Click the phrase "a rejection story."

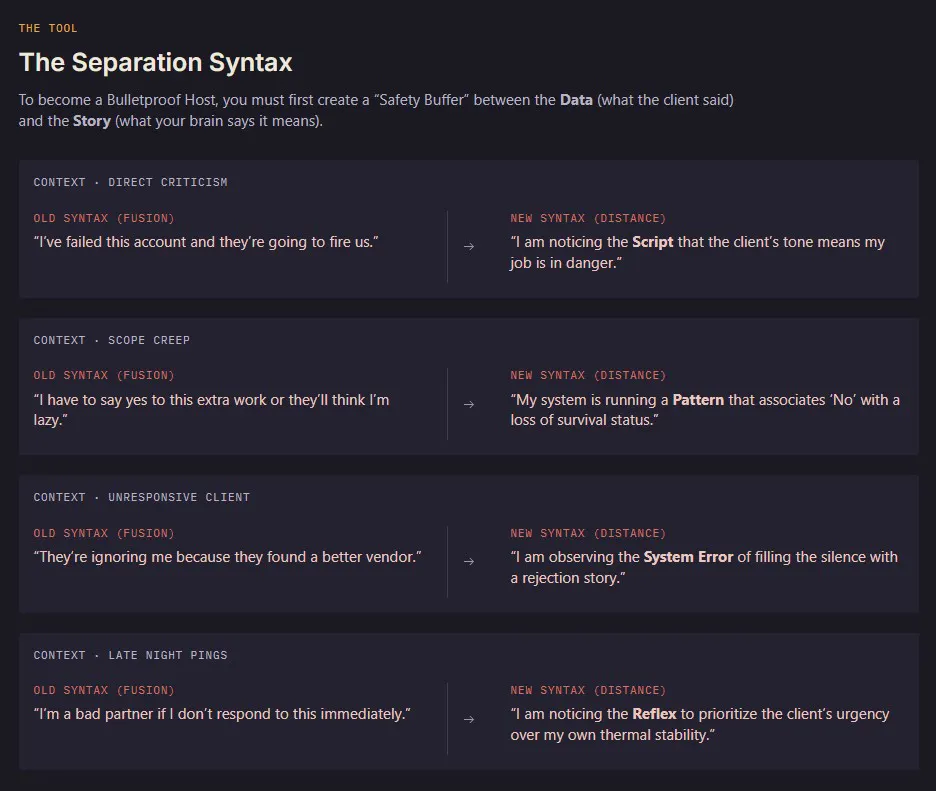[568, 578]
